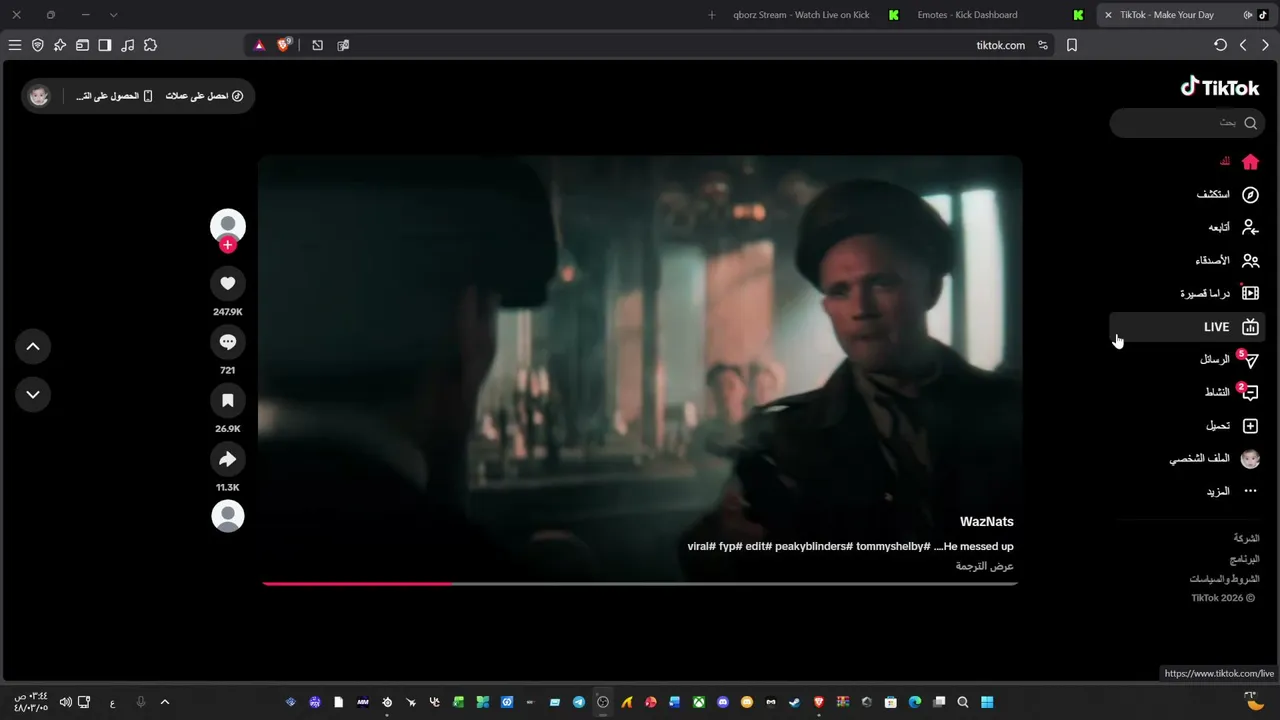Click the toolbar icon right of Brave Shields
This screenshot has width=1280, height=720.
tap(317, 45)
